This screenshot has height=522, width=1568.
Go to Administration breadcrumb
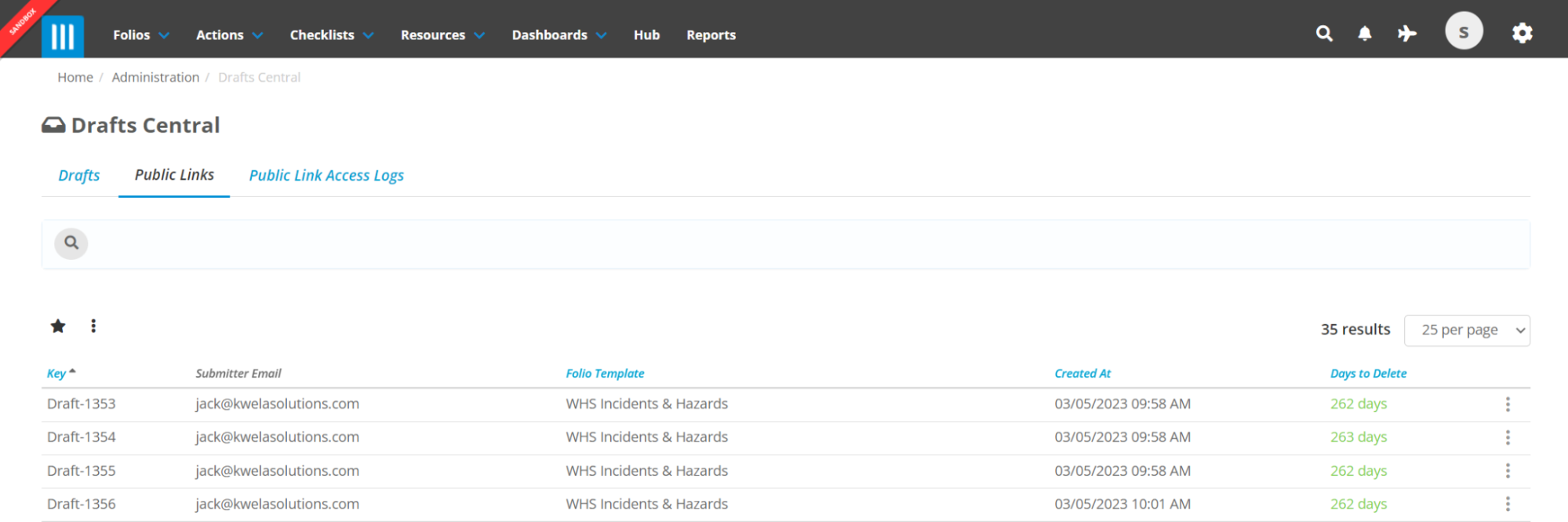click(x=155, y=77)
